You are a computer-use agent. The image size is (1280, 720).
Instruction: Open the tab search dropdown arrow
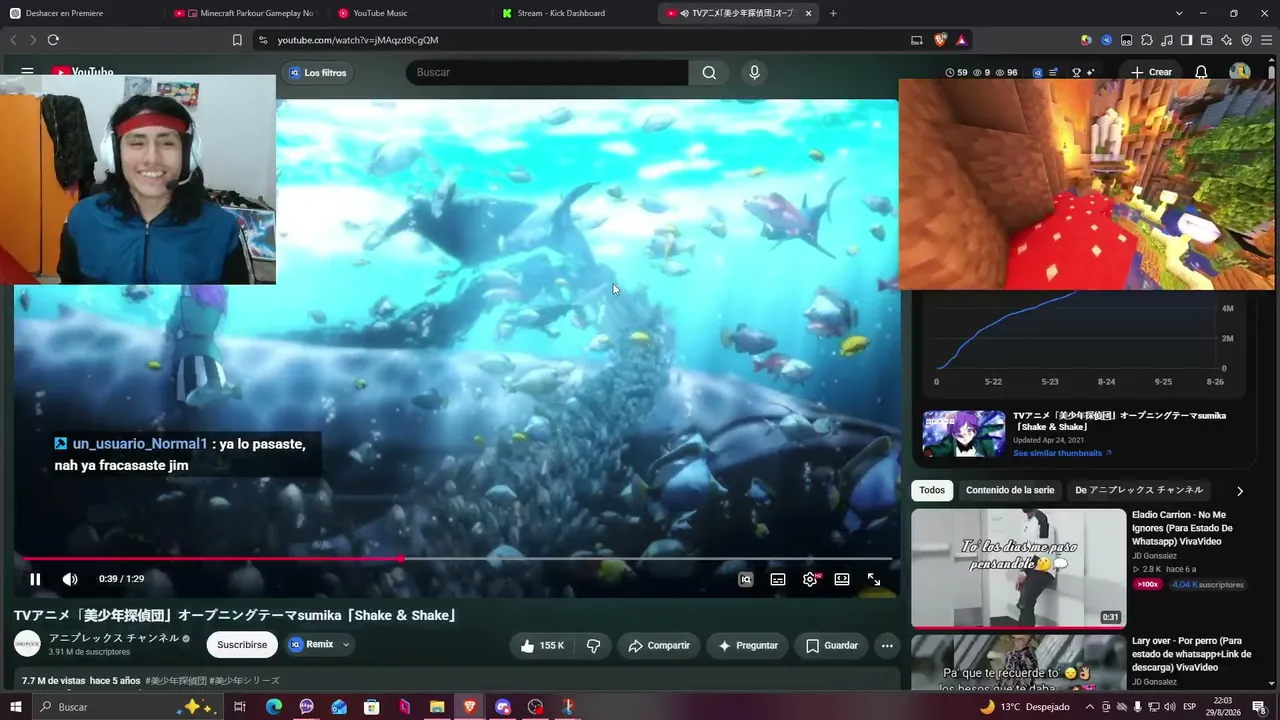(1179, 13)
